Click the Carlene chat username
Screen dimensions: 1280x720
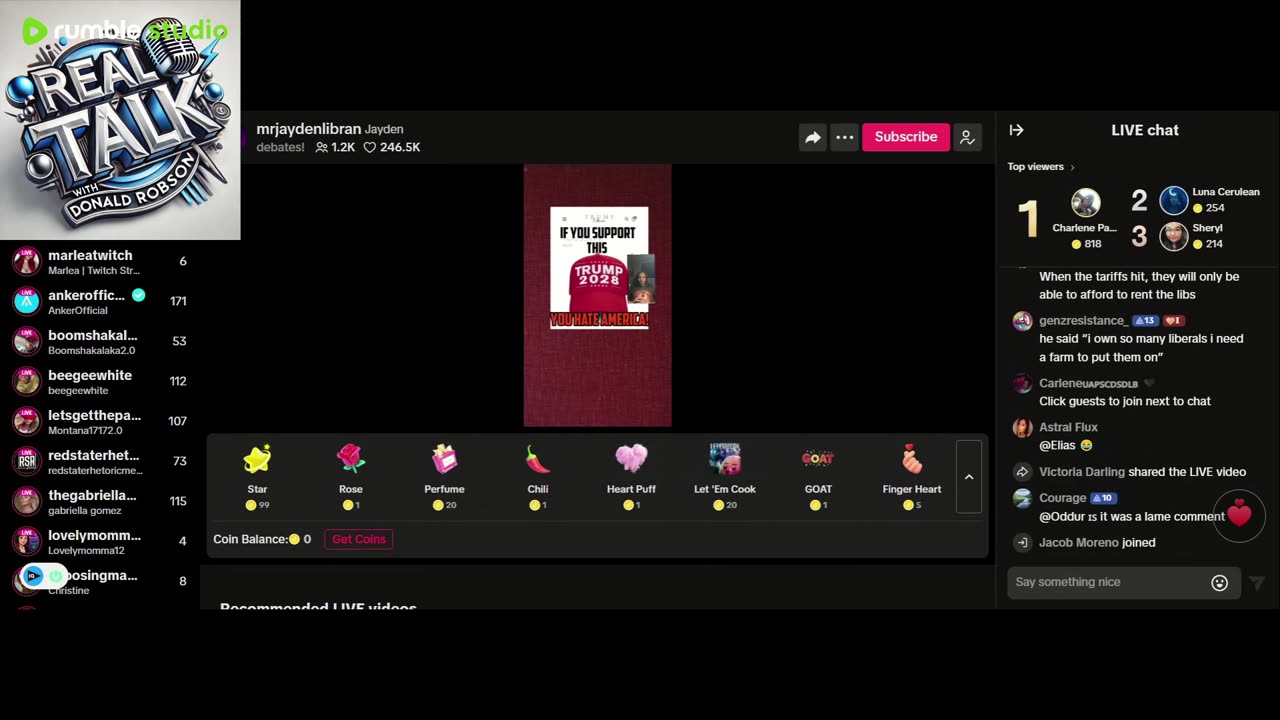[1088, 384]
